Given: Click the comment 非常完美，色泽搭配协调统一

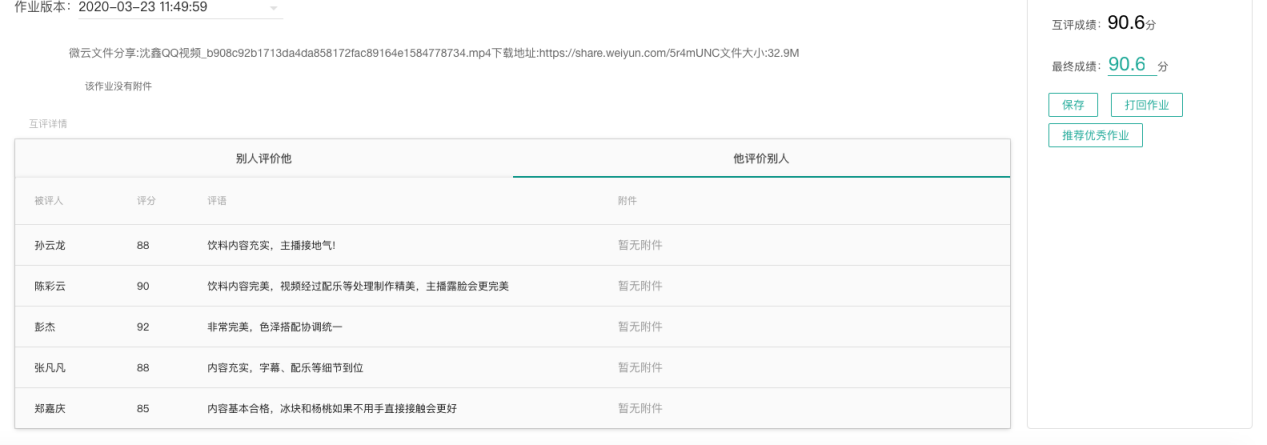Looking at the screenshot, I should pyautogui.click(x=275, y=327).
